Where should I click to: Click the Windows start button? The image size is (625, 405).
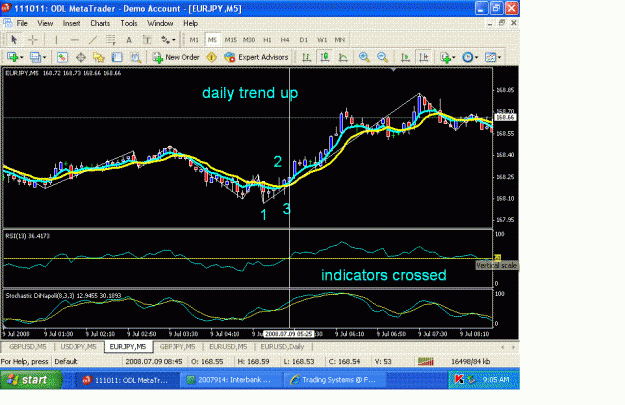(31, 380)
